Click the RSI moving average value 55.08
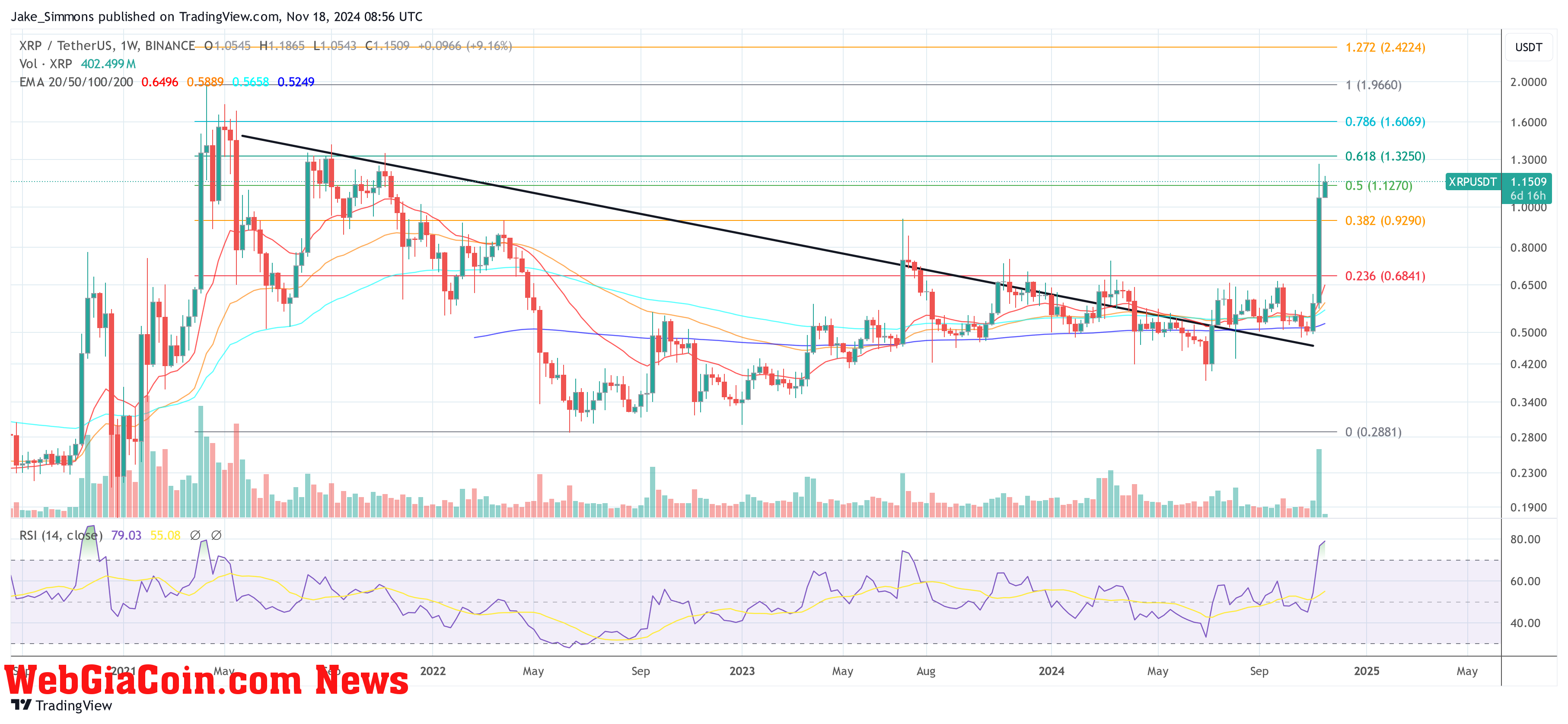This screenshot has width=1568, height=724. click(165, 535)
